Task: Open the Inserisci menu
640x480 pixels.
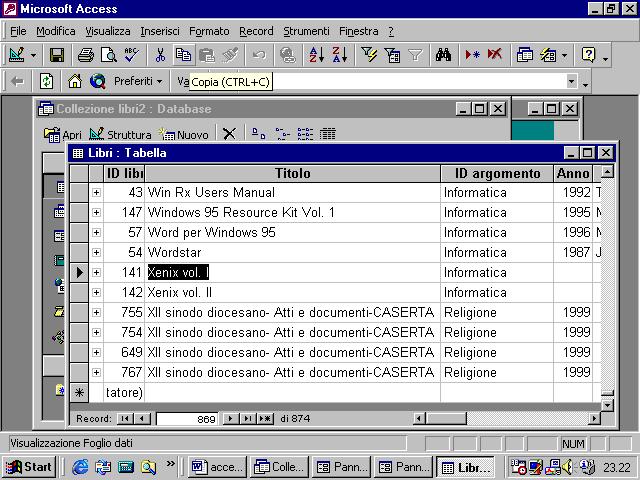Action: [x=160, y=31]
